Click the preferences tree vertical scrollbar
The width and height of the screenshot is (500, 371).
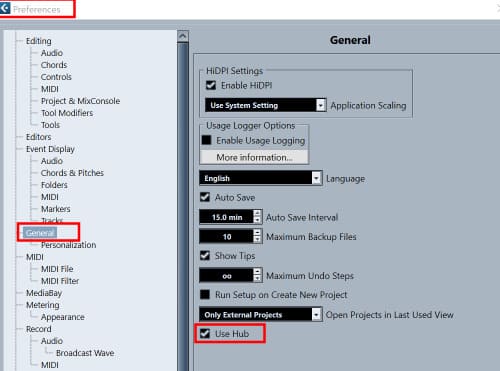(183, 207)
